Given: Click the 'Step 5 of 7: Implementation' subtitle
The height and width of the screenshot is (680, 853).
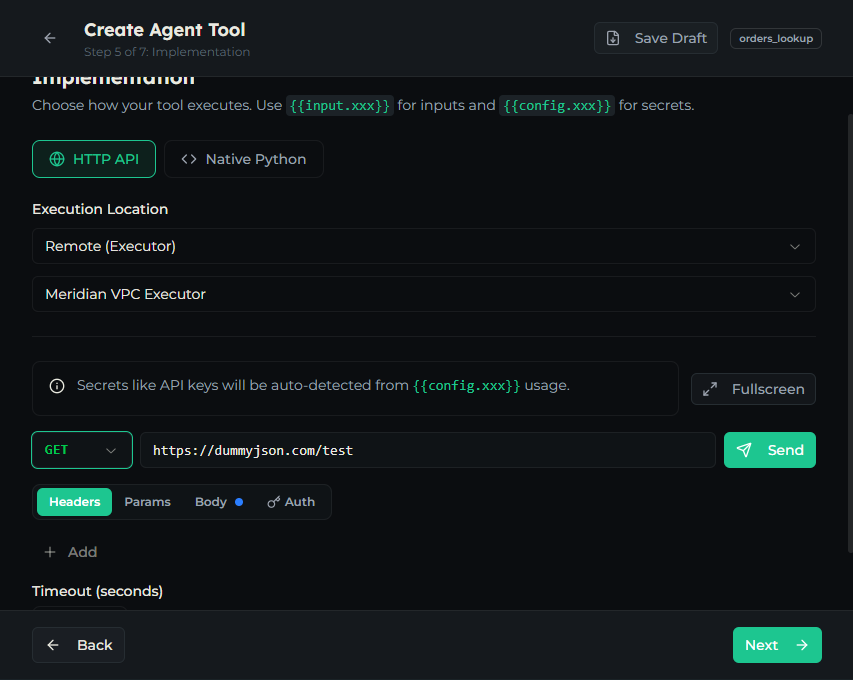Looking at the screenshot, I should (167, 52).
